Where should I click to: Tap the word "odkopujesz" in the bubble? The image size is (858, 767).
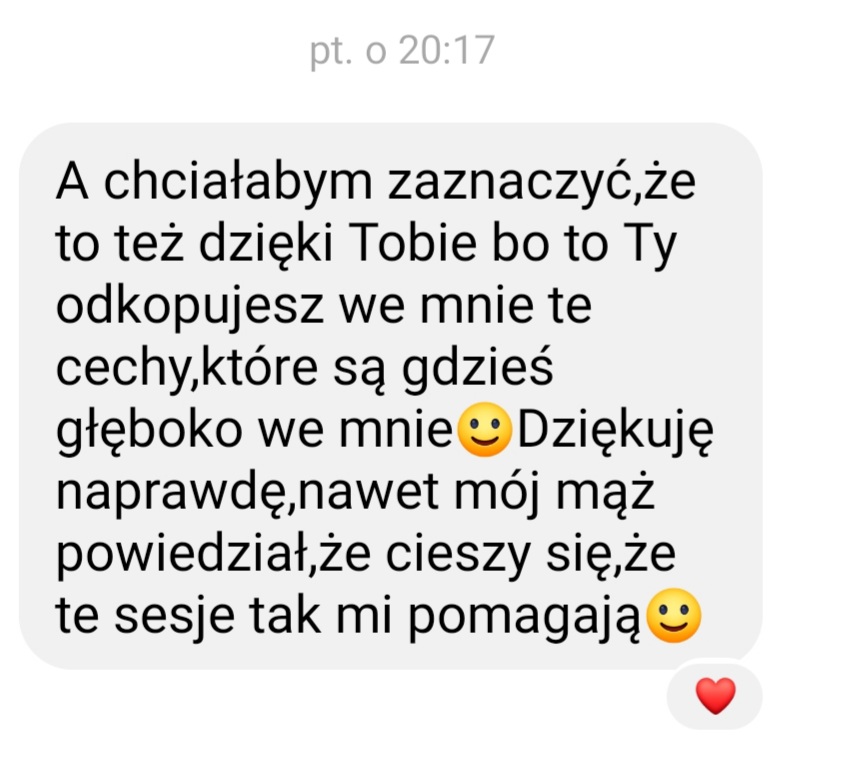[x=190, y=307]
